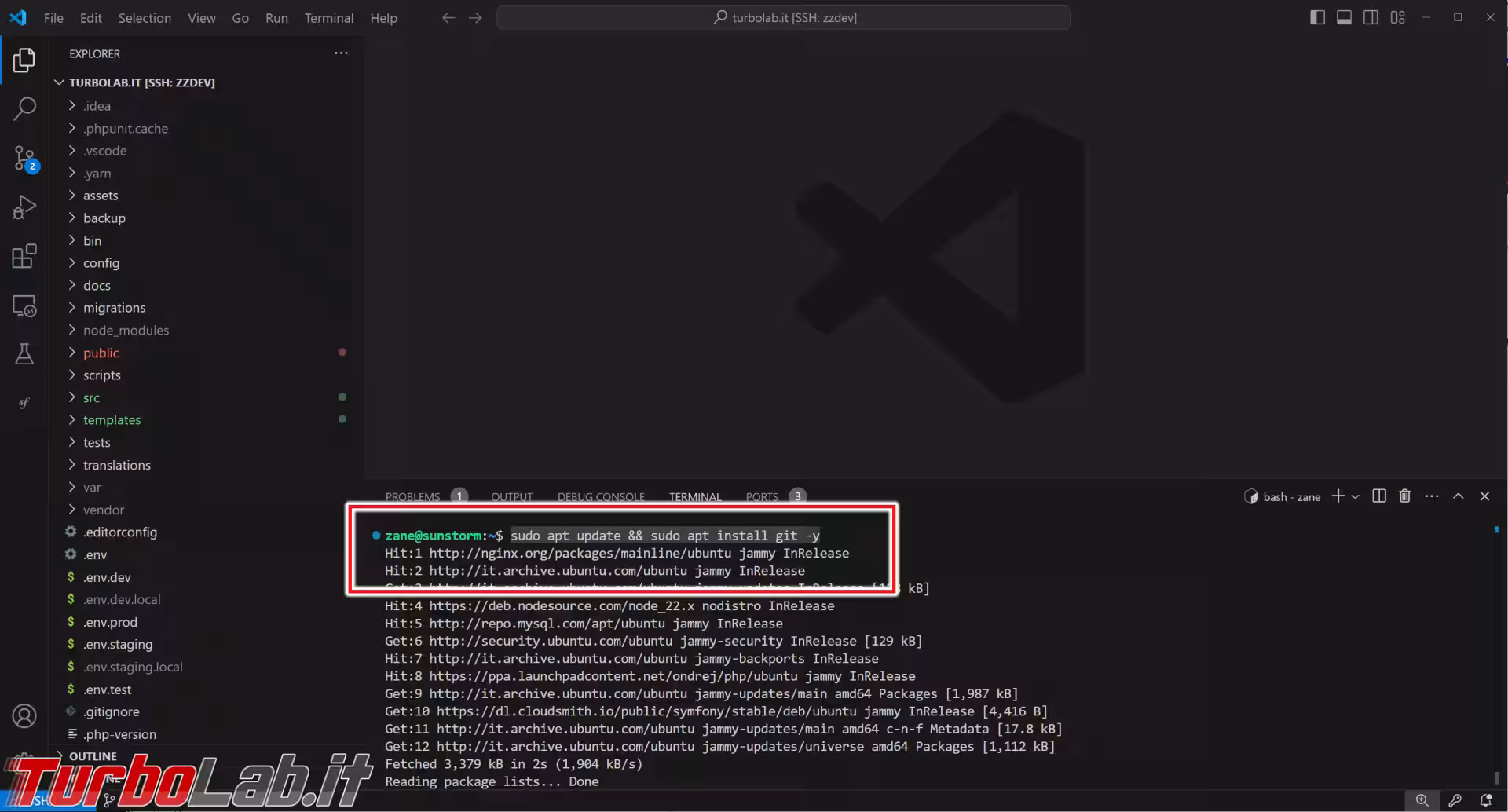Toggle primary side bar visibility

[x=1317, y=17]
